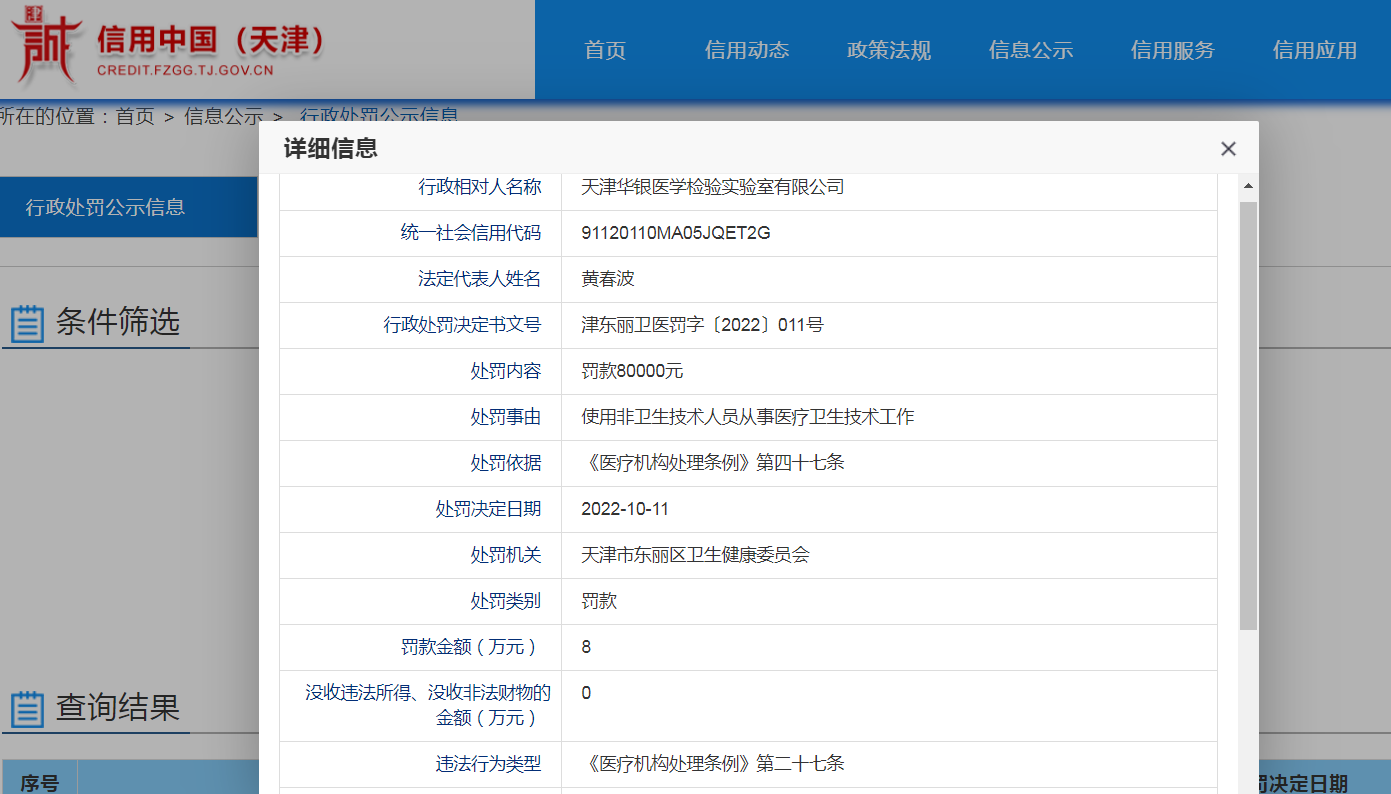Click the 处罚类别 value 罚款
This screenshot has height=794, width=1391.
point(599,601)
